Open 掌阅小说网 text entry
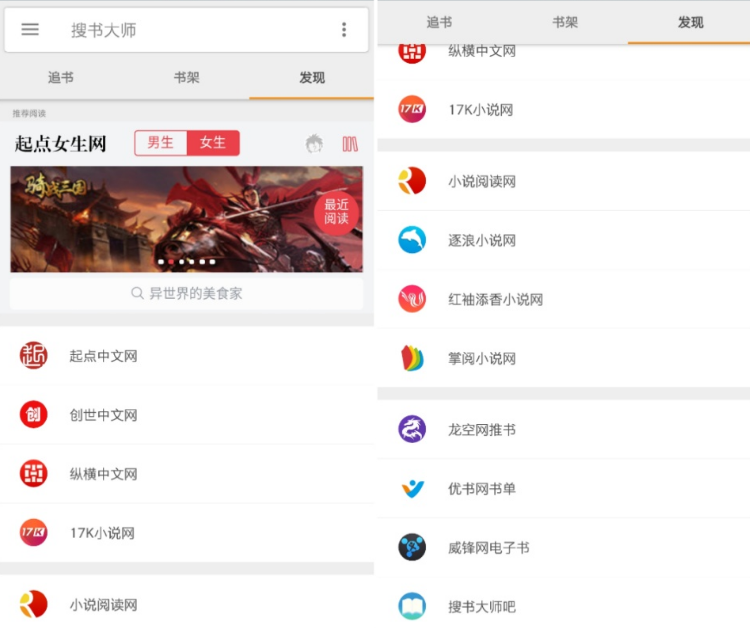 pyautogui.click(x=482, y=358)
